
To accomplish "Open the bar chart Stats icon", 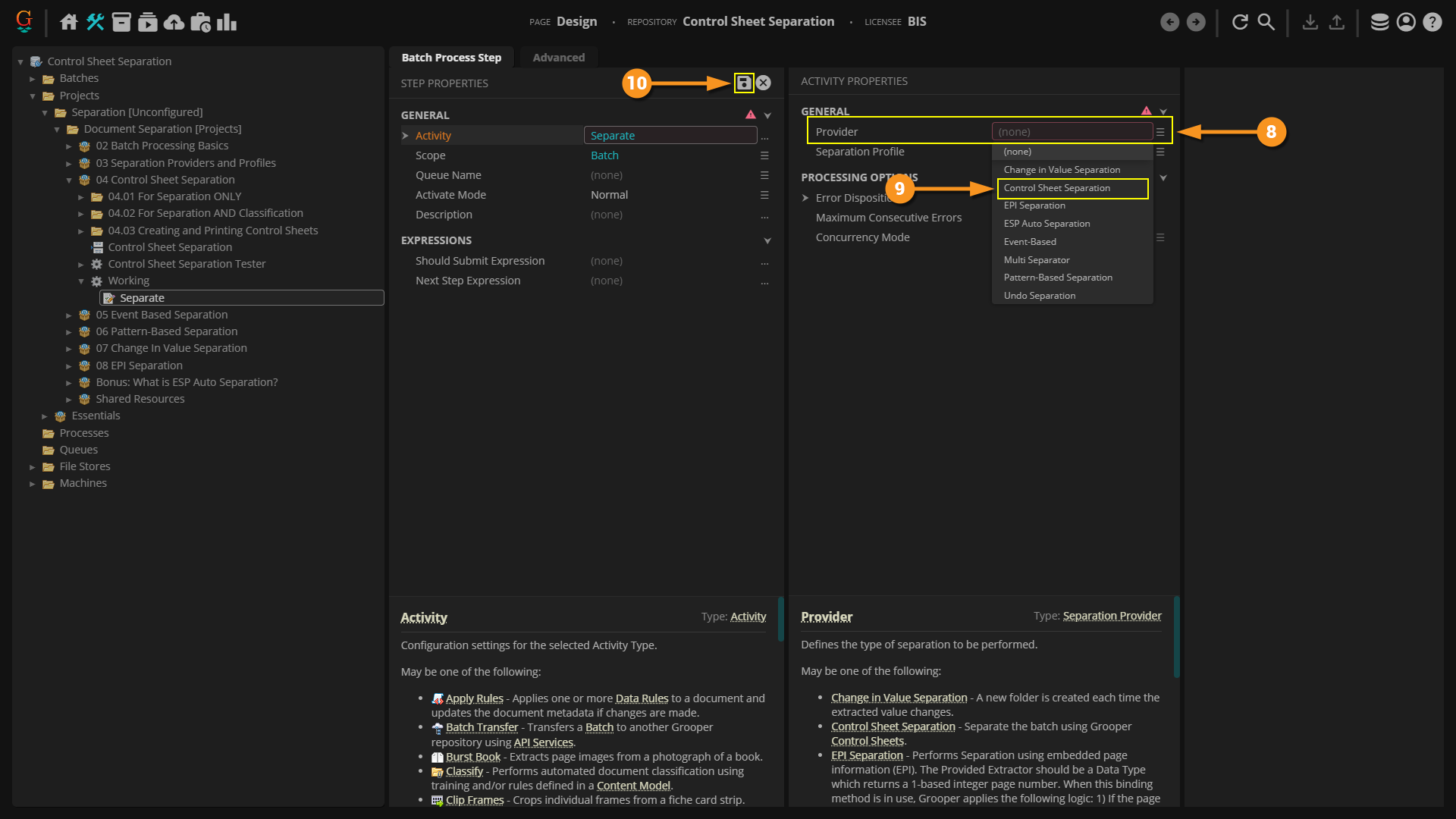I will coord(227,22).
